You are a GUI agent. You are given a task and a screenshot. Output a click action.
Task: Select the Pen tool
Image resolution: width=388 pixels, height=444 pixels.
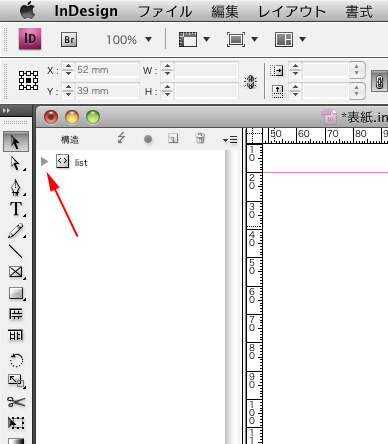[x=16, y=187]
